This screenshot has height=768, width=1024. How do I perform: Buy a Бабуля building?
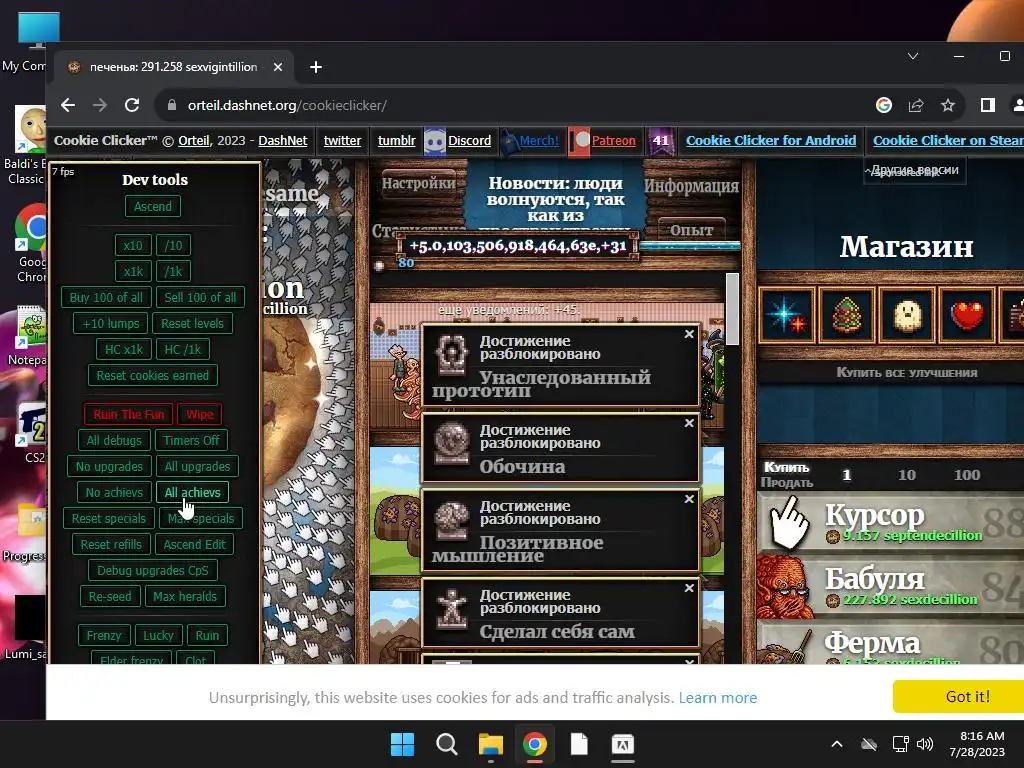point(891,586)
